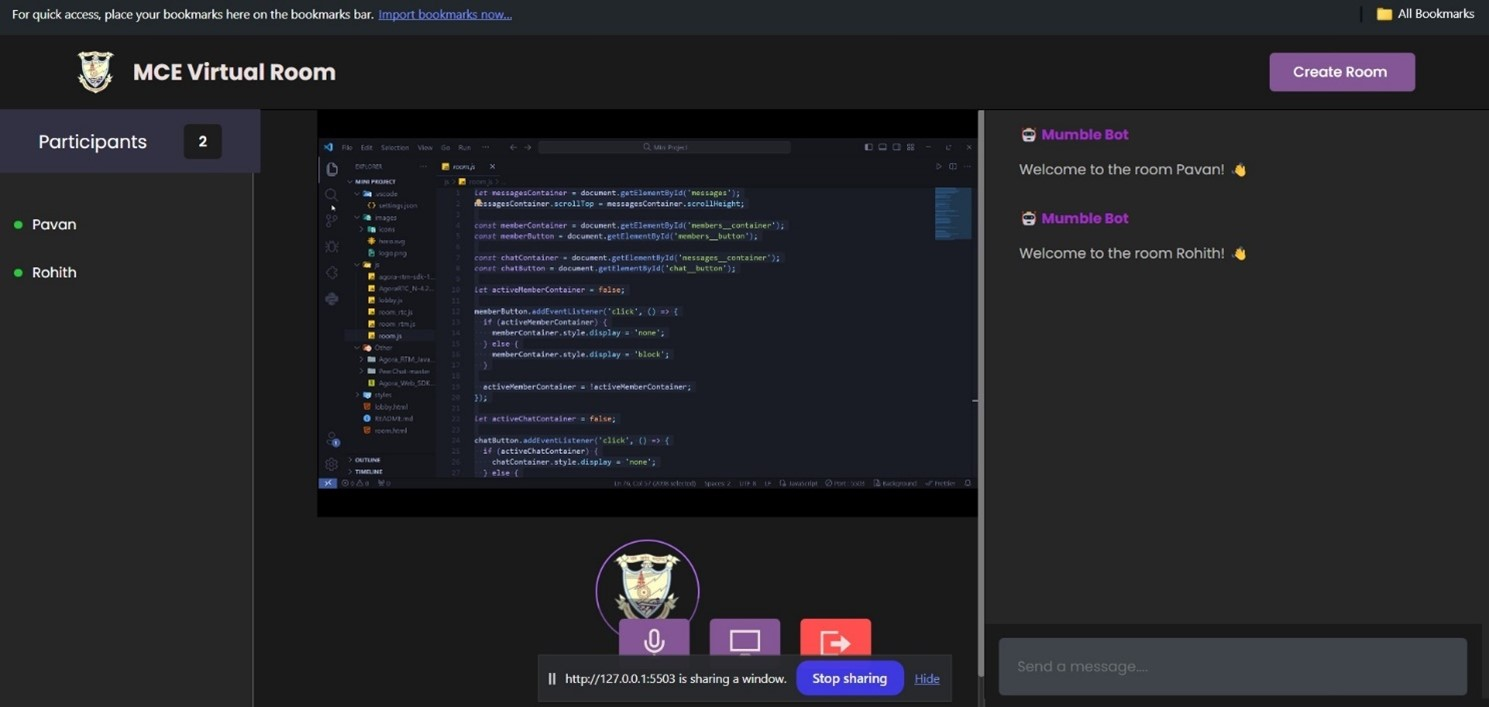Click the Create Room button
Image resolution: width=1489 pixels, height=707 pixels.
[1341, 72]
